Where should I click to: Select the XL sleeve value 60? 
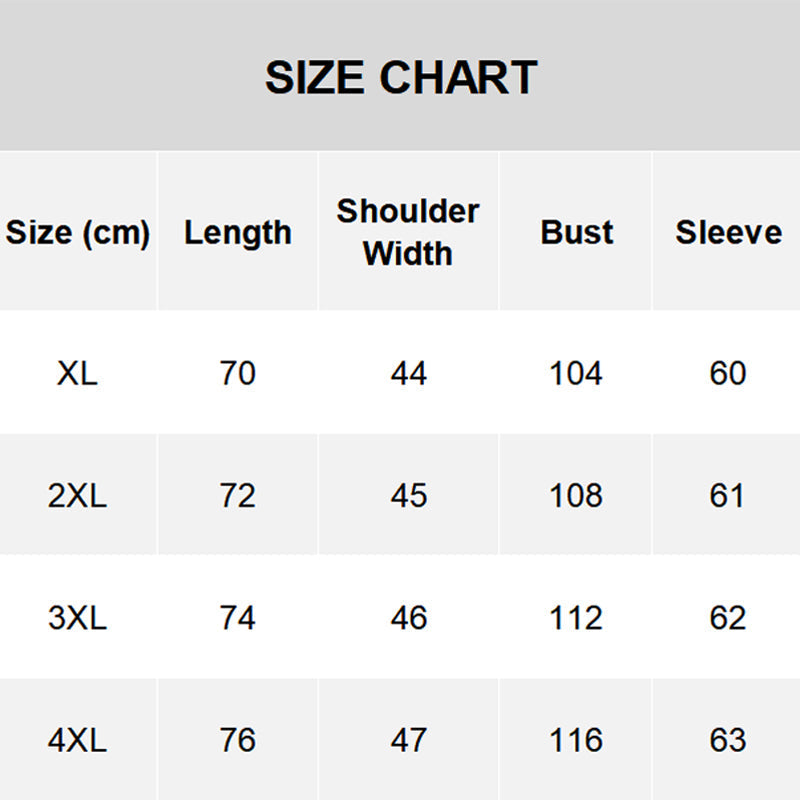(728, 373)
